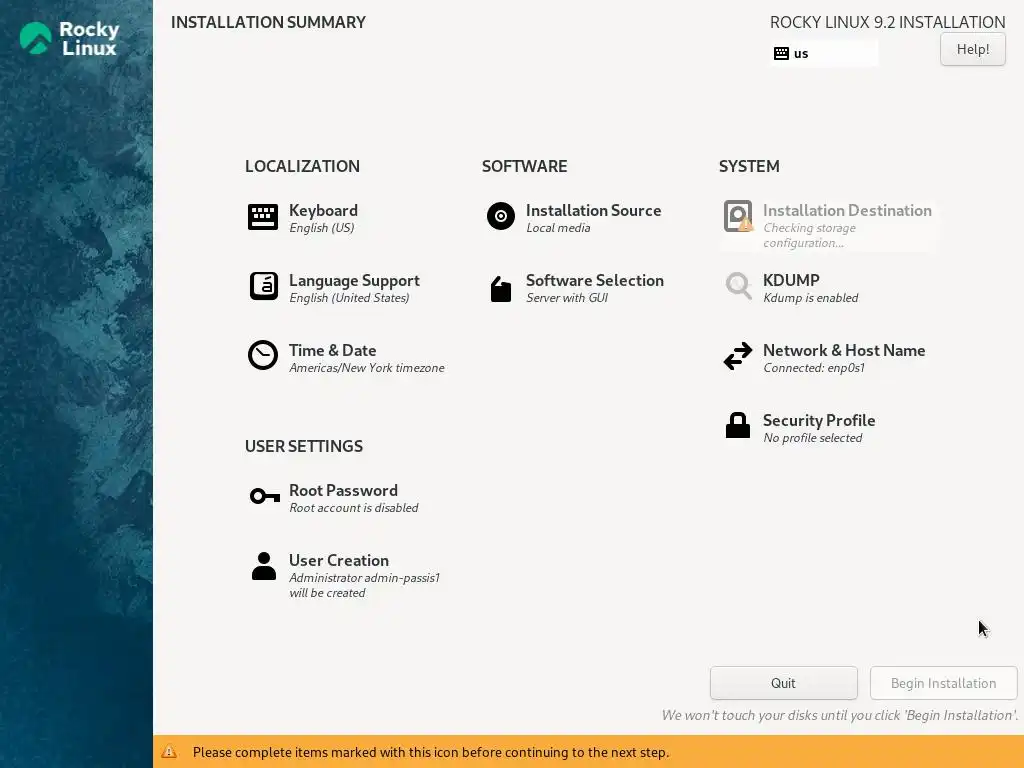Click 'We won't touch your disks' note

[840, 715]
